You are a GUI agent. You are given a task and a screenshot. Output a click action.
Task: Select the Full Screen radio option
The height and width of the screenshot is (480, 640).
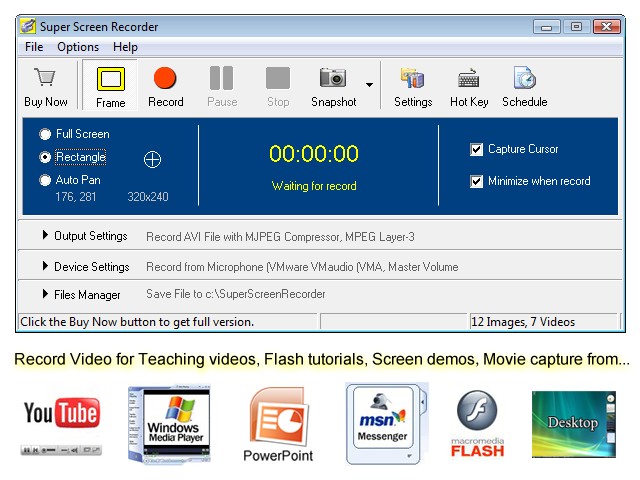[x=45, y=134]
